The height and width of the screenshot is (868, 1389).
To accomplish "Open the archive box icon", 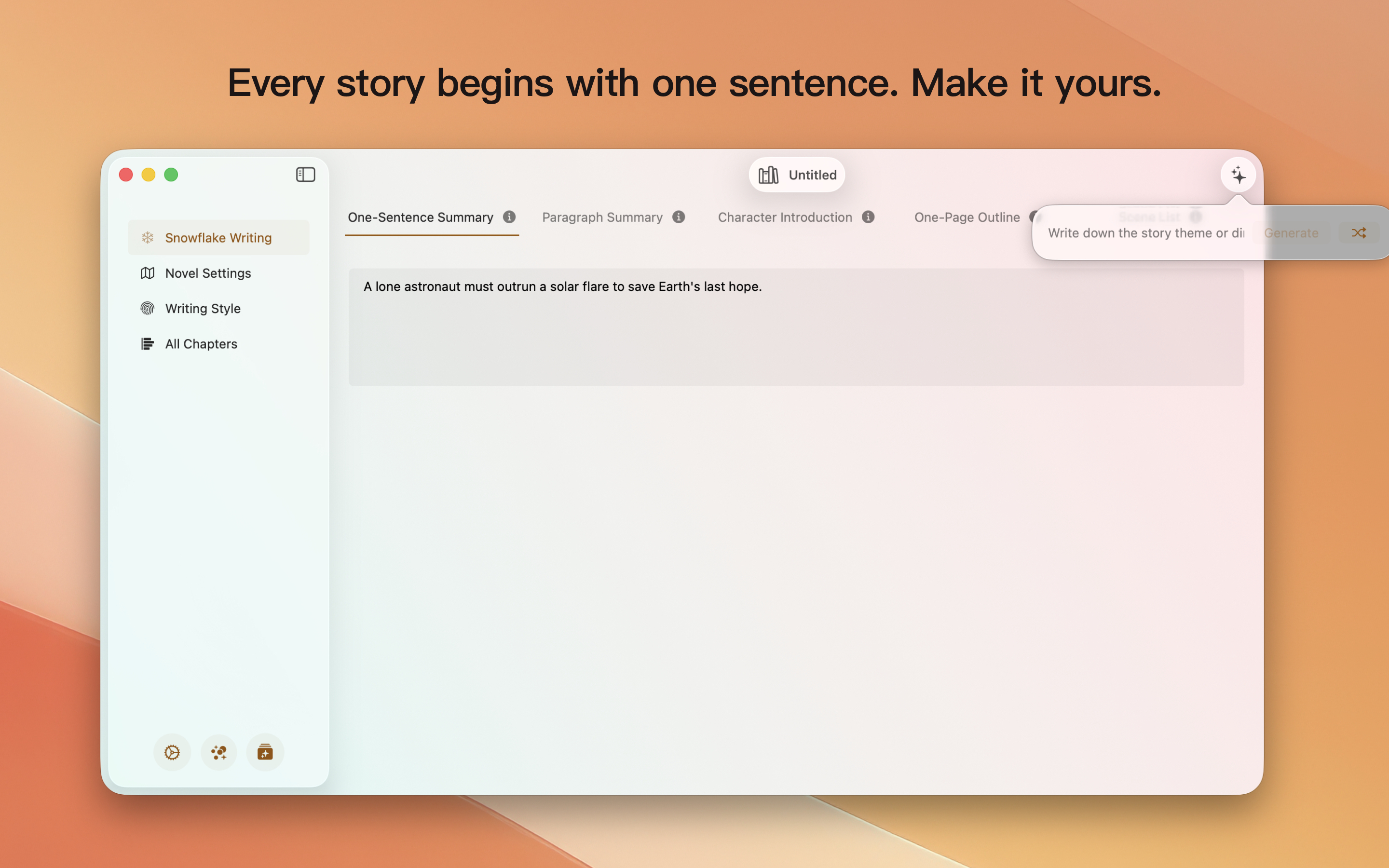I will click(x=265, y=752).
